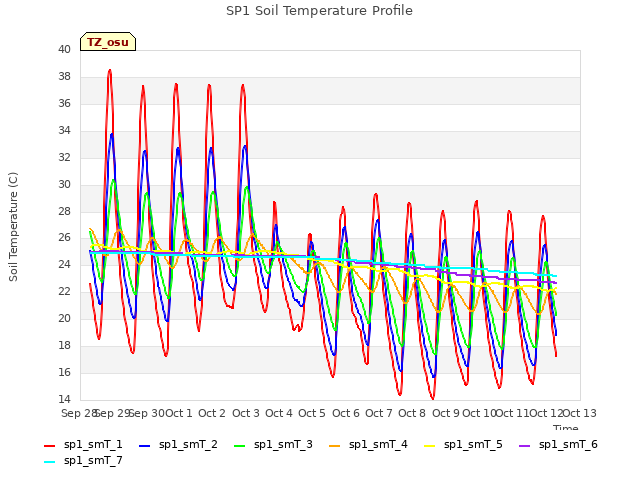Toggle the sp1_smT_1 legend entry
This screenshot has width=640, height=480.
83,444
